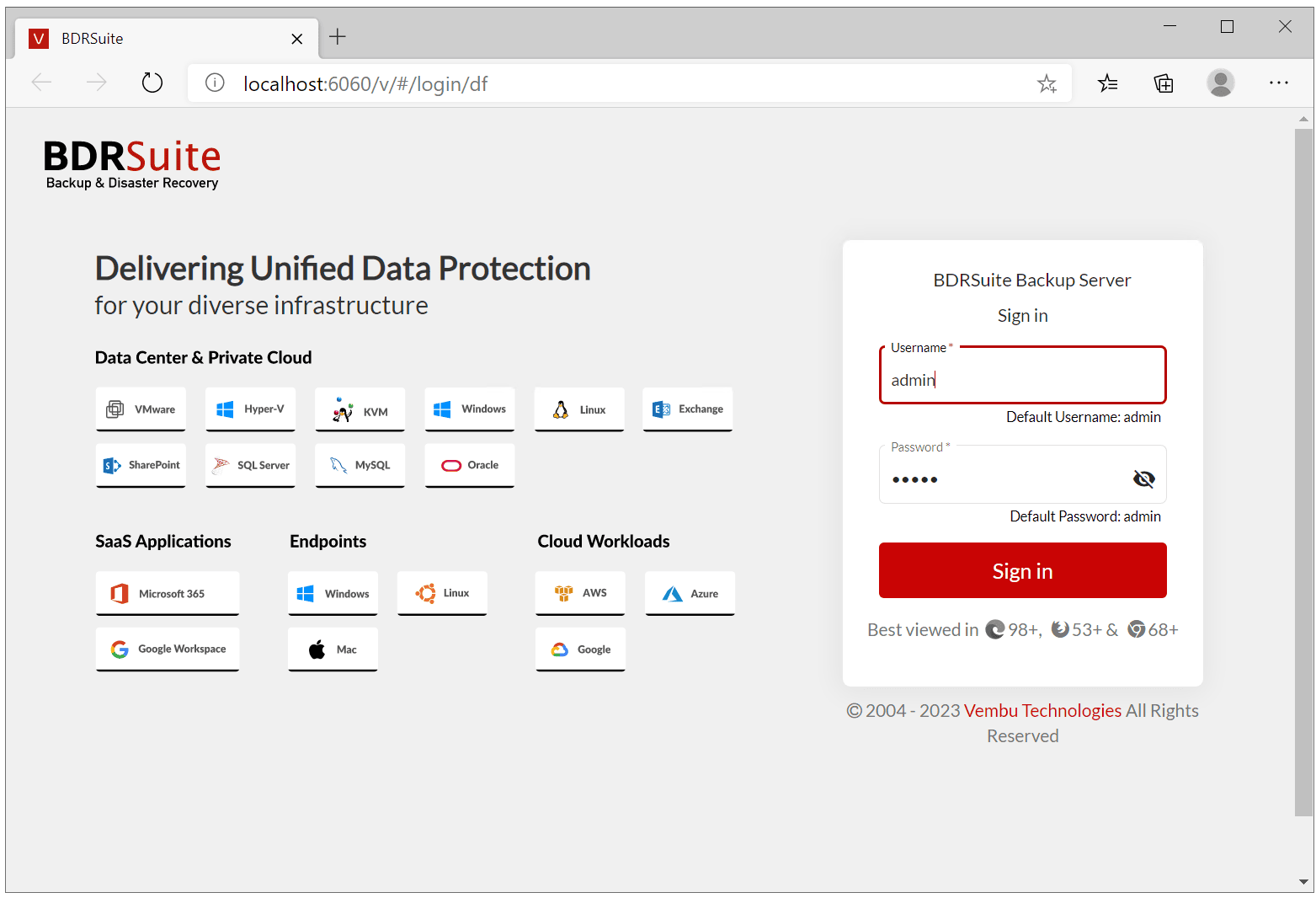Click the address bar URL

click(x=365, y=83)
